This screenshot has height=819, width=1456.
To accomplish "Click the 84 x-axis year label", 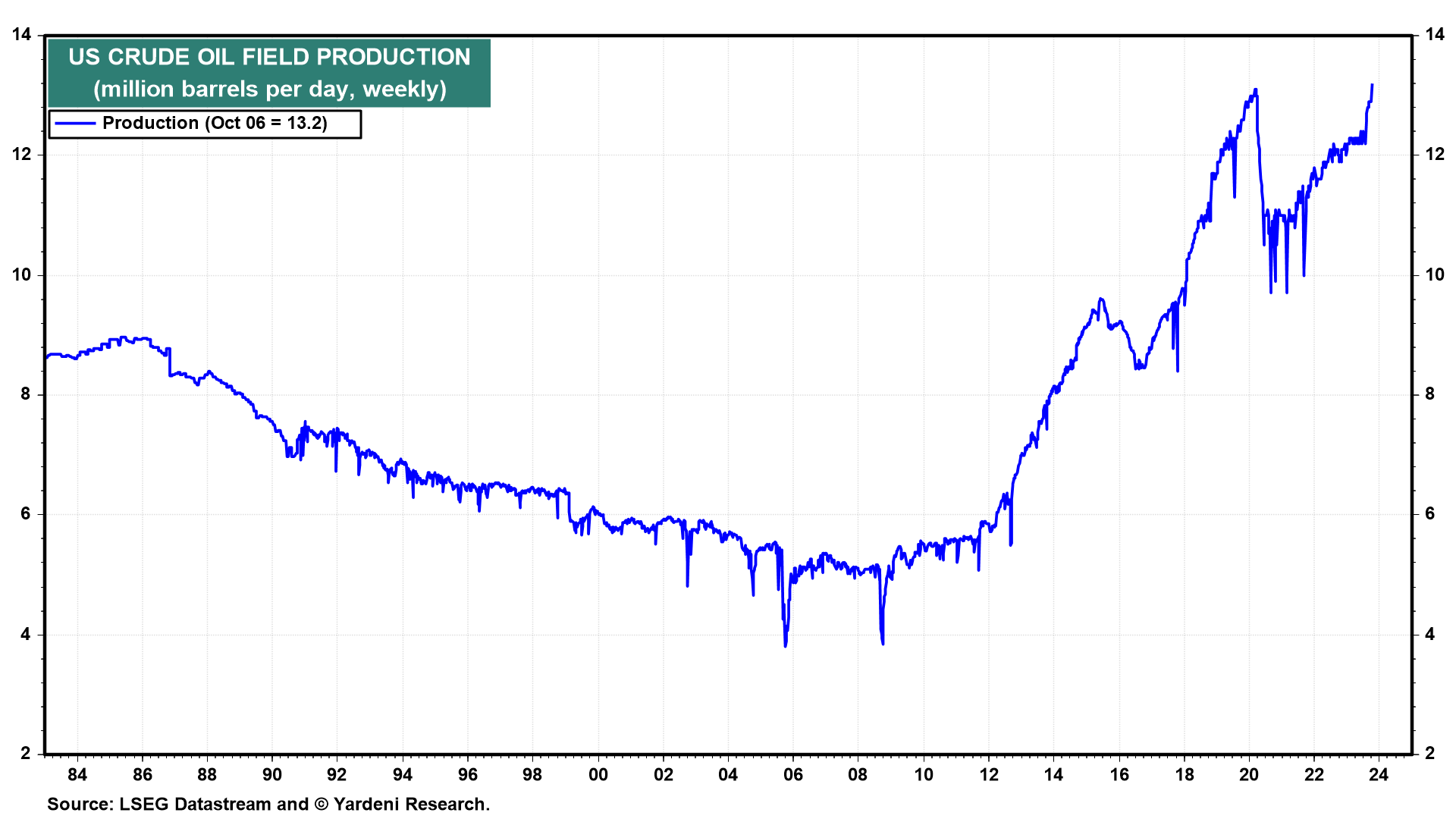I will coord(77,775).
